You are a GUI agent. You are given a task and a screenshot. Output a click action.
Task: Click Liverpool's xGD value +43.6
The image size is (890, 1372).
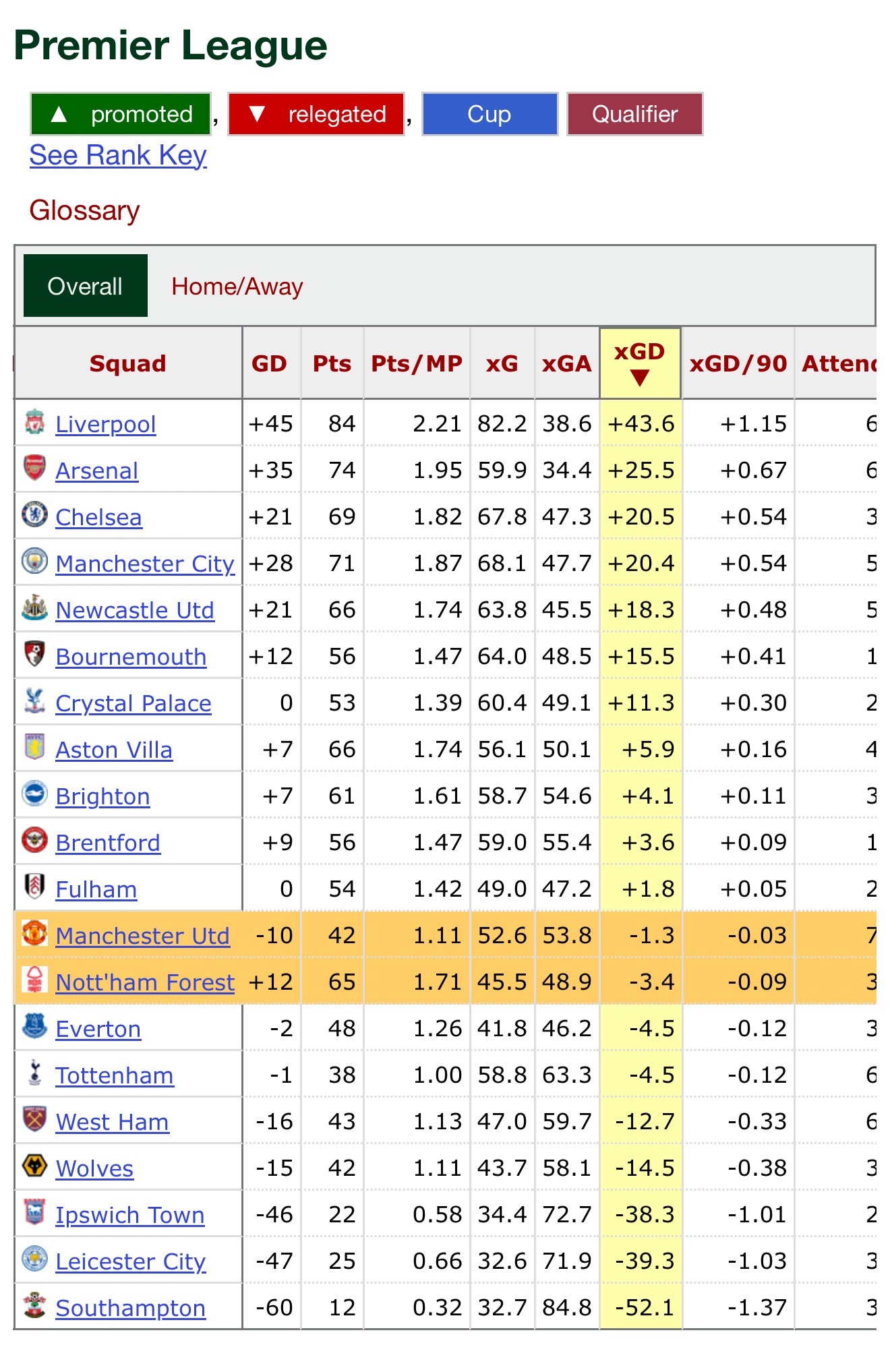click(x=641, y=423)
